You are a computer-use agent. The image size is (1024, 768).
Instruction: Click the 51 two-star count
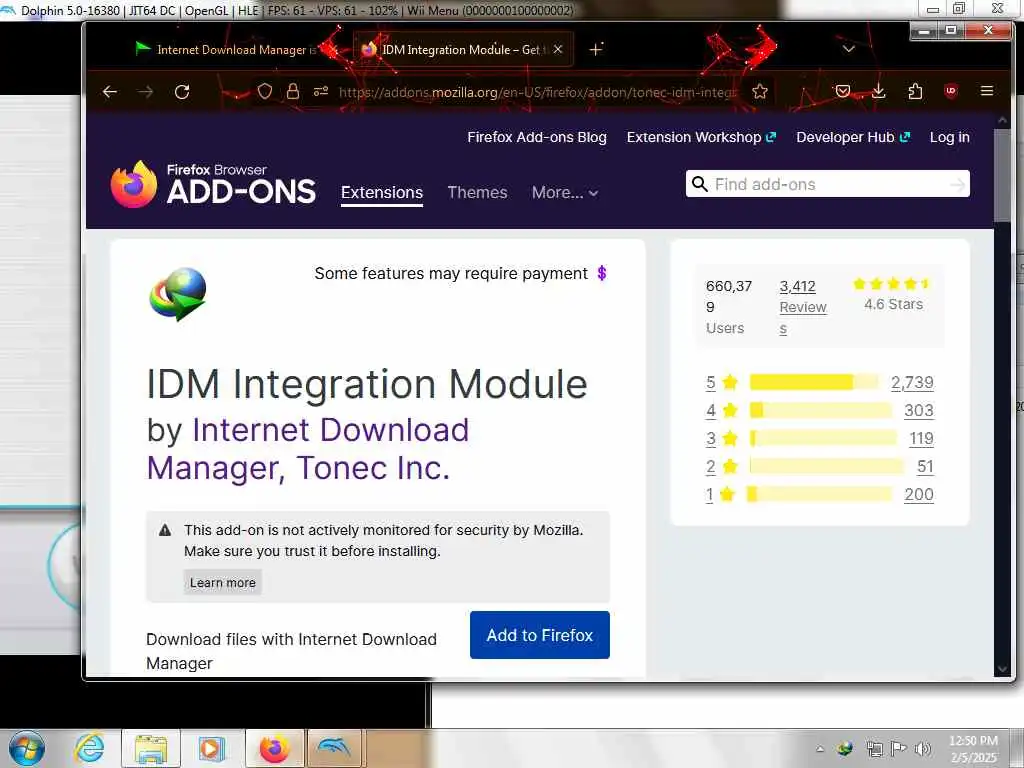coord(925,466)
